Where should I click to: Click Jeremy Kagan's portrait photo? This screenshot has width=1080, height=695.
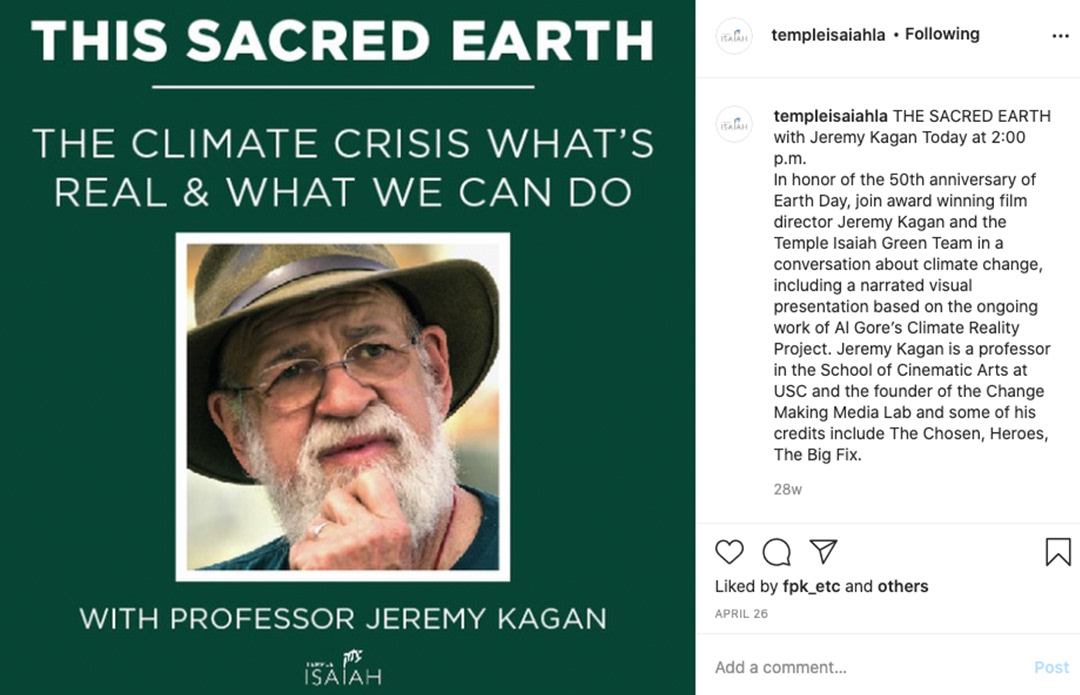tap(343, 407)
